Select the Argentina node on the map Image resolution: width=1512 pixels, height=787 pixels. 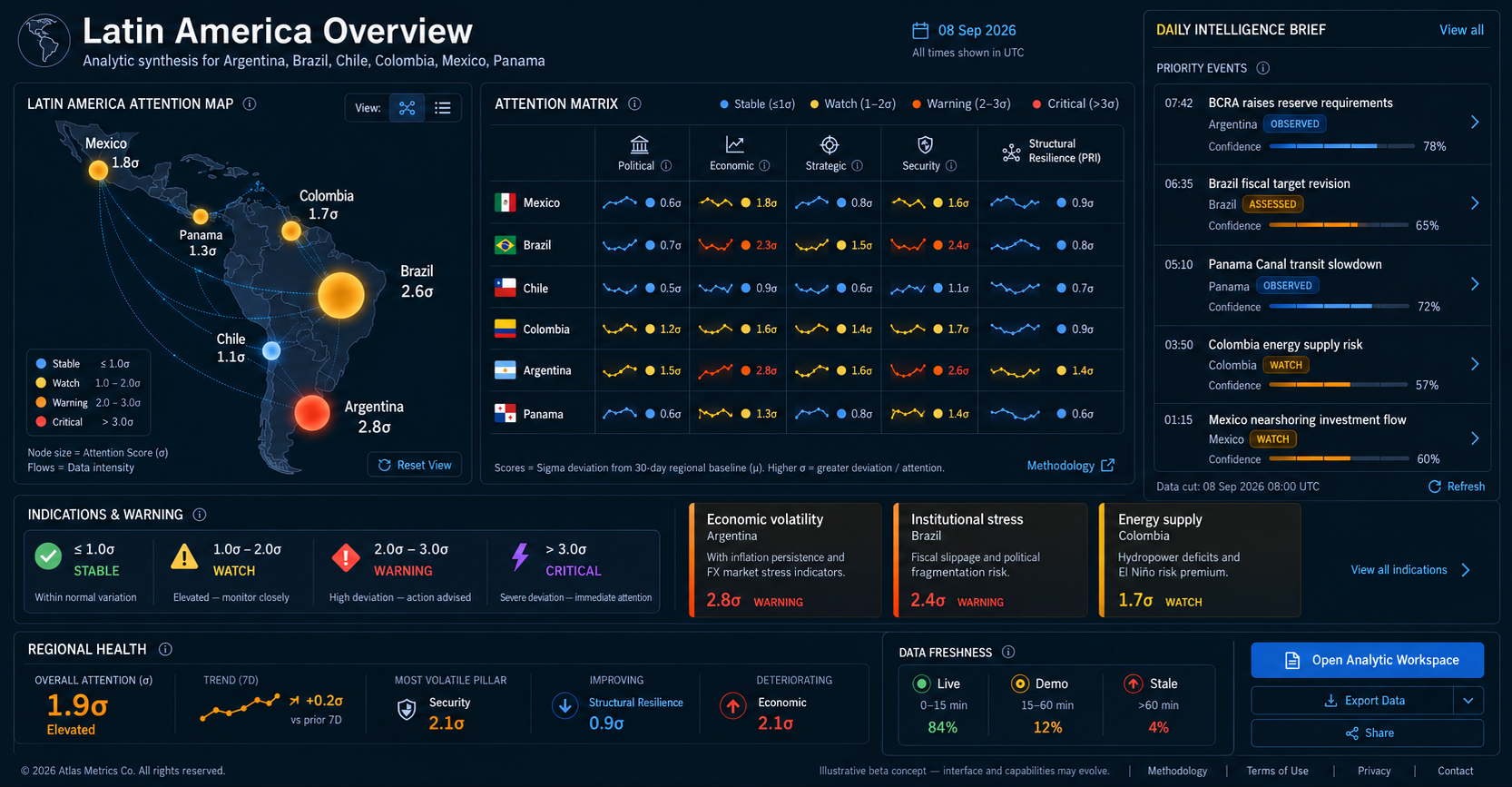point(312,412)
